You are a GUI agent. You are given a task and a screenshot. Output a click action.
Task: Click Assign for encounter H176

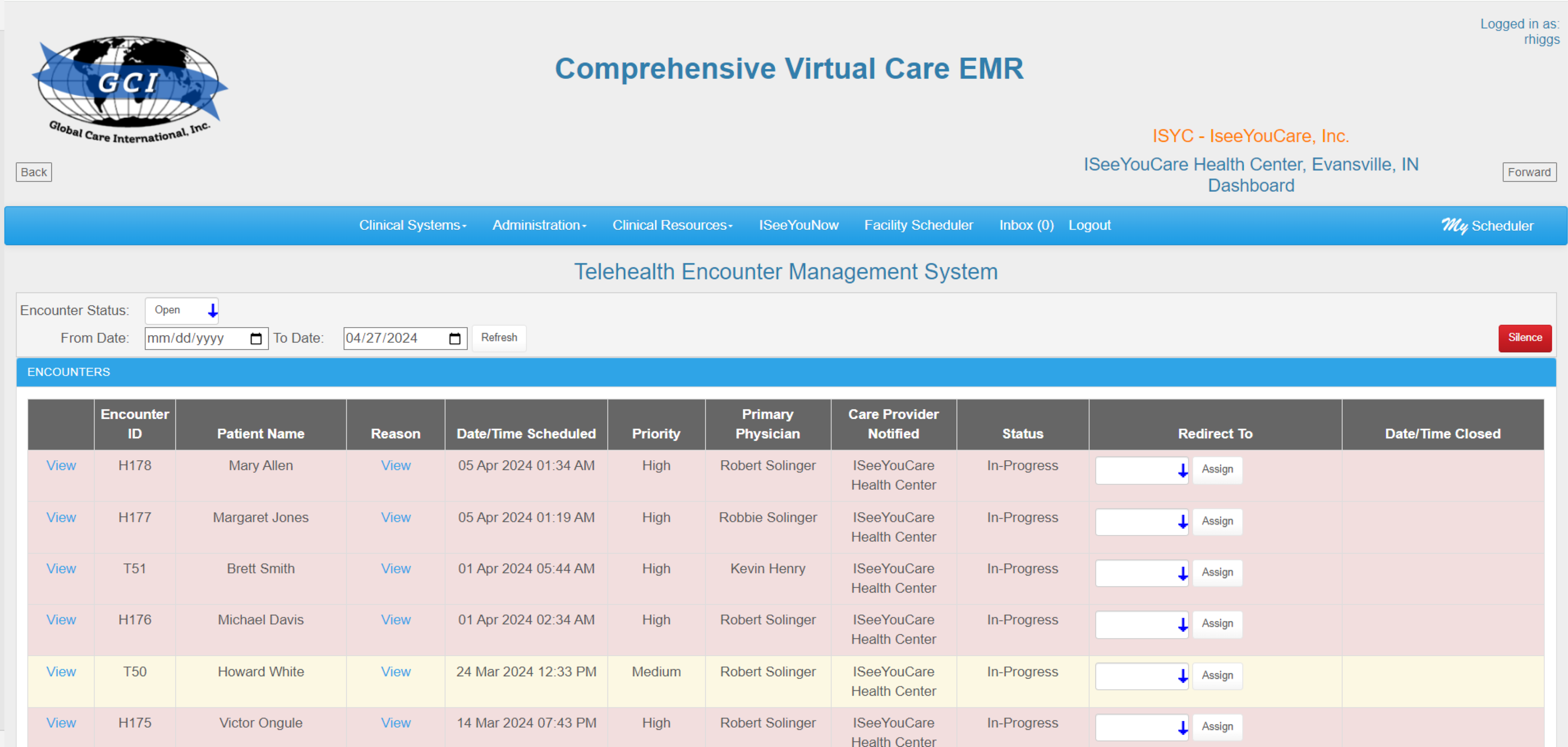tap(1217, 623)
